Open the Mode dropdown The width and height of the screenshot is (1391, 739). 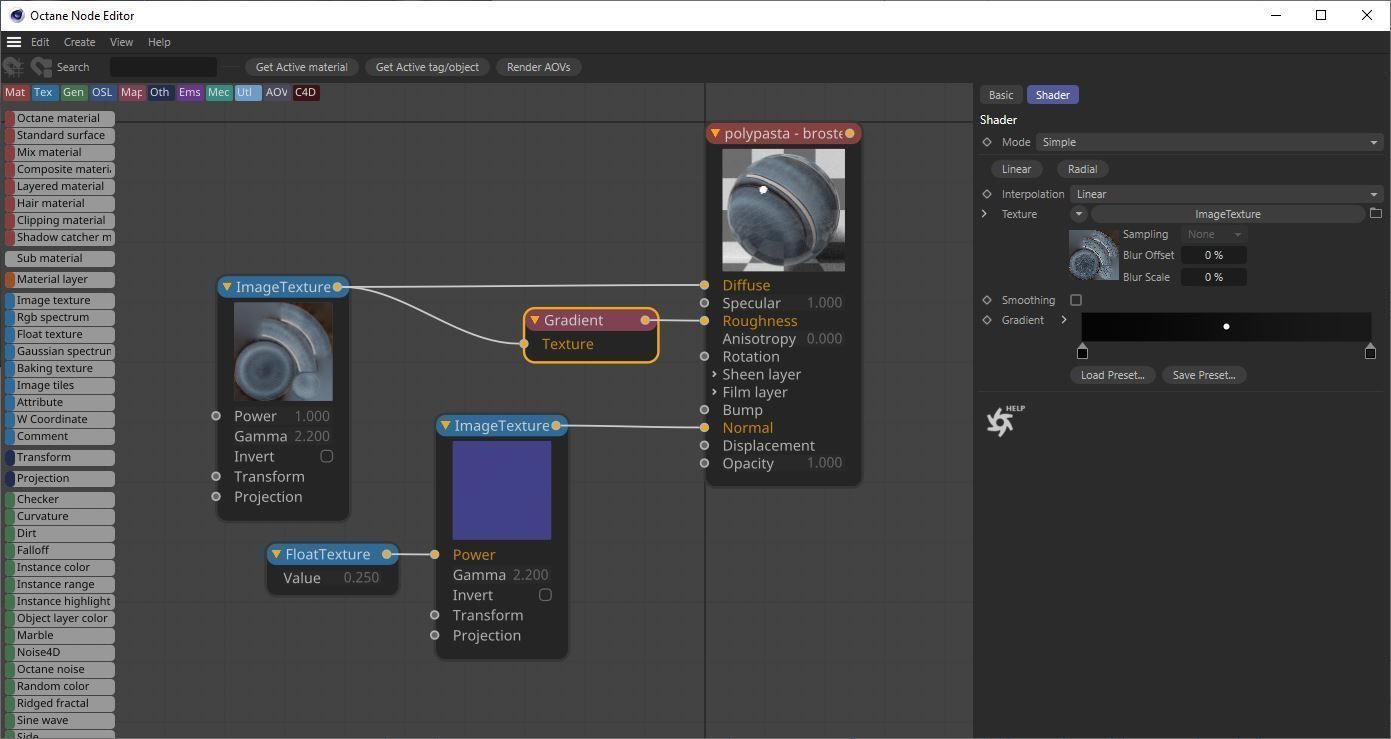pos(1209,142)
